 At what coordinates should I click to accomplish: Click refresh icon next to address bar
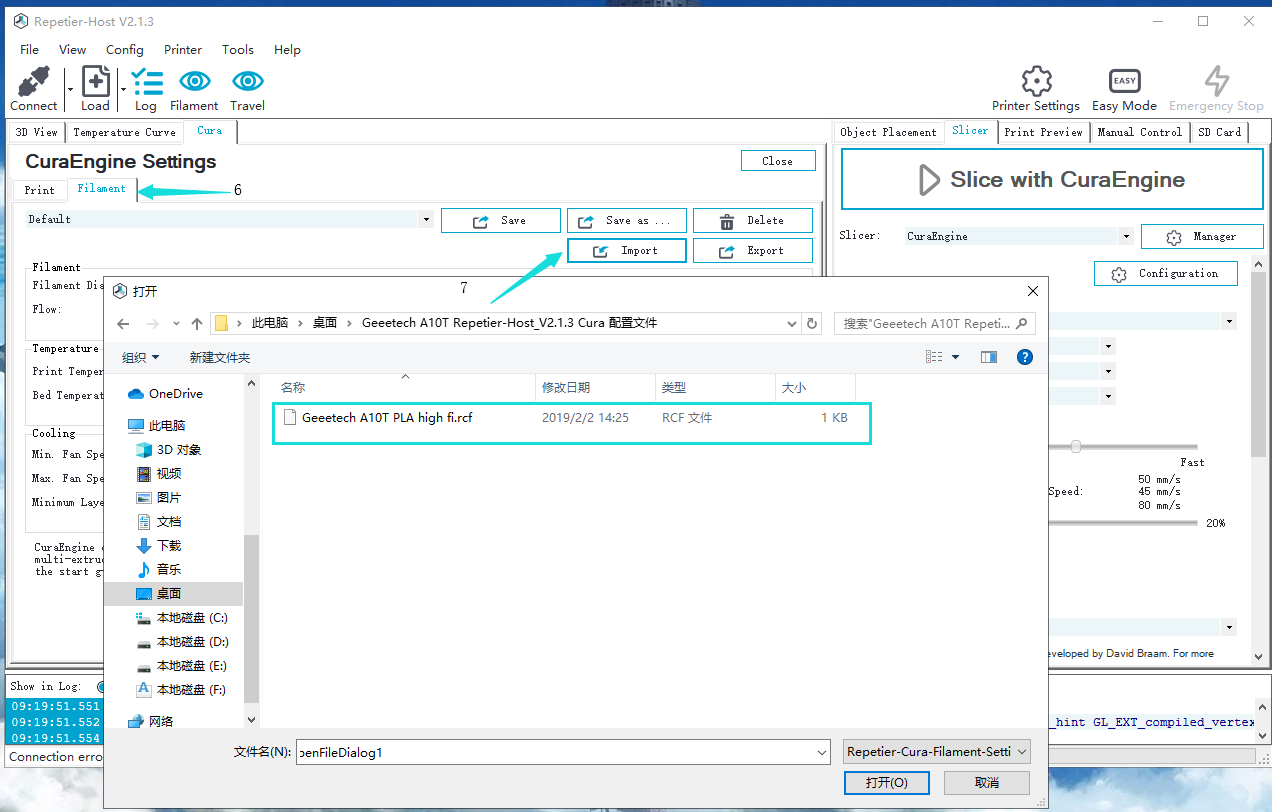812,324
